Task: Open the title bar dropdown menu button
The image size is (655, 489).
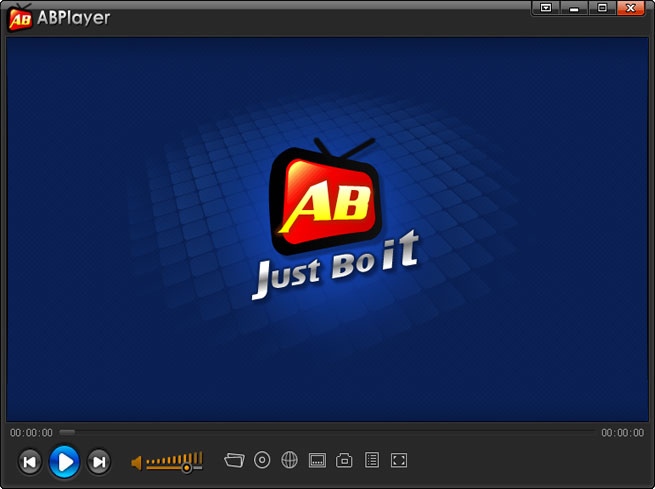Action: click(546, 8)
